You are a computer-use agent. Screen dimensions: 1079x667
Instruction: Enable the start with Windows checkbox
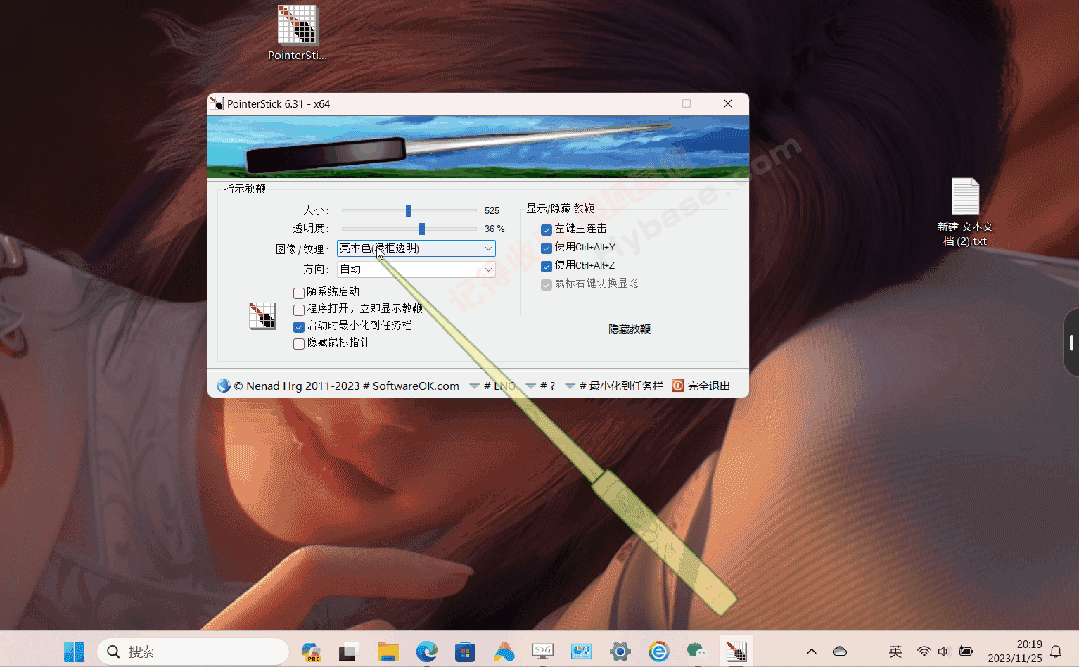click(299, 292)
